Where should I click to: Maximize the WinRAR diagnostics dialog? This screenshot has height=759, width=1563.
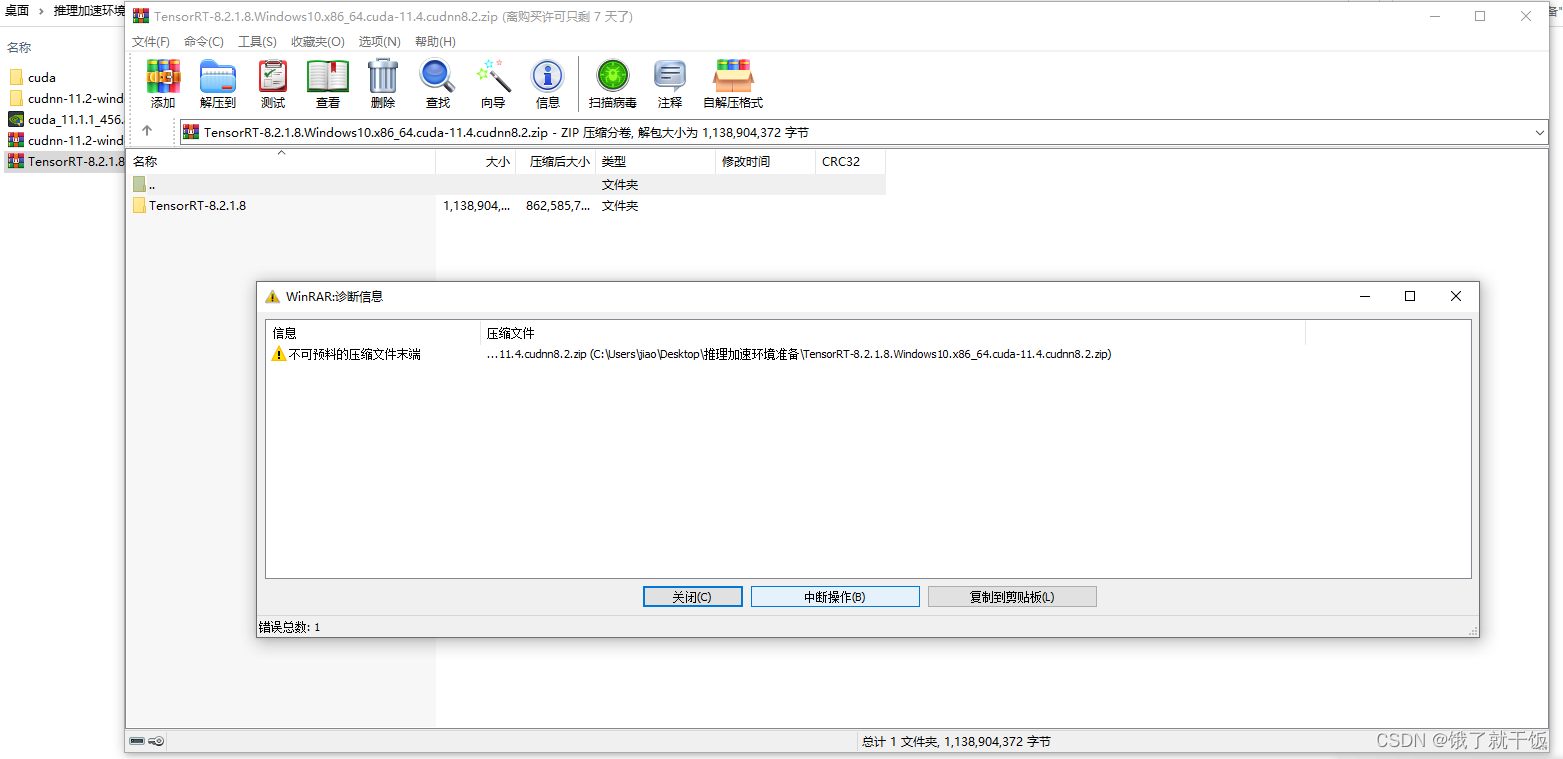(x=1410, y=296)
